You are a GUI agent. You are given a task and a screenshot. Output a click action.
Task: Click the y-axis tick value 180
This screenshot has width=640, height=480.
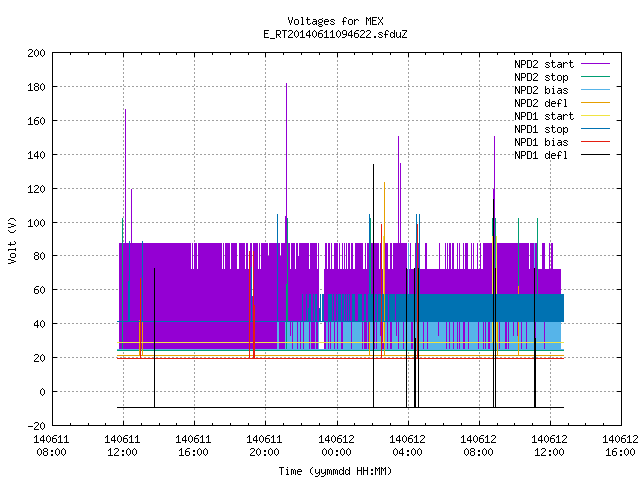click(x=36, y=87)
